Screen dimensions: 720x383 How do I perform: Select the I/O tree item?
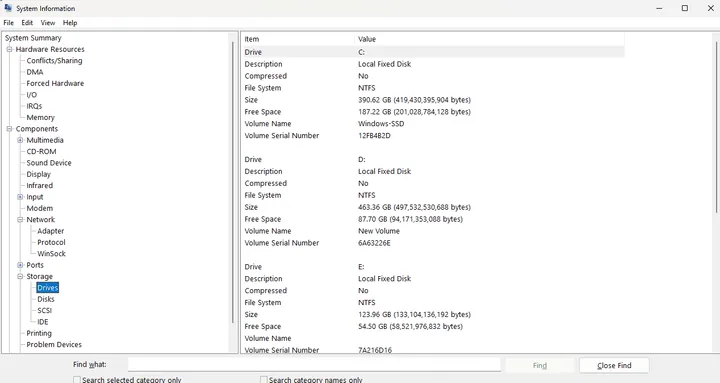click(32, 95)
